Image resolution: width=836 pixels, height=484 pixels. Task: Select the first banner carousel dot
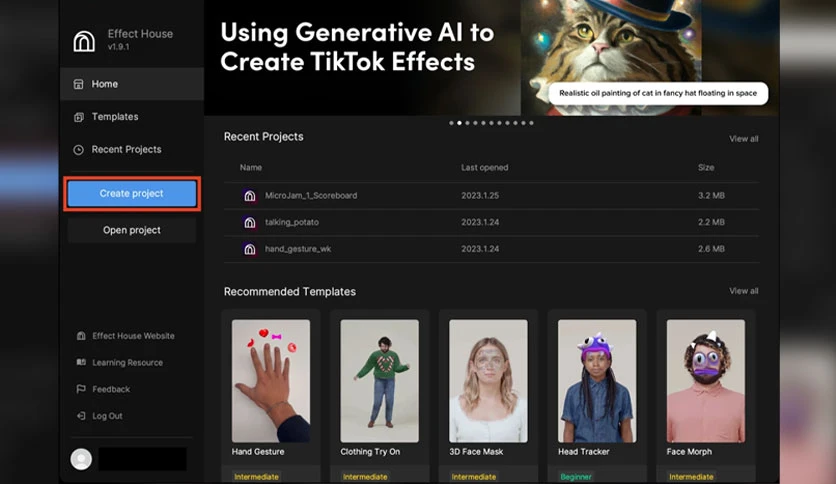click(x=451, y=123)
